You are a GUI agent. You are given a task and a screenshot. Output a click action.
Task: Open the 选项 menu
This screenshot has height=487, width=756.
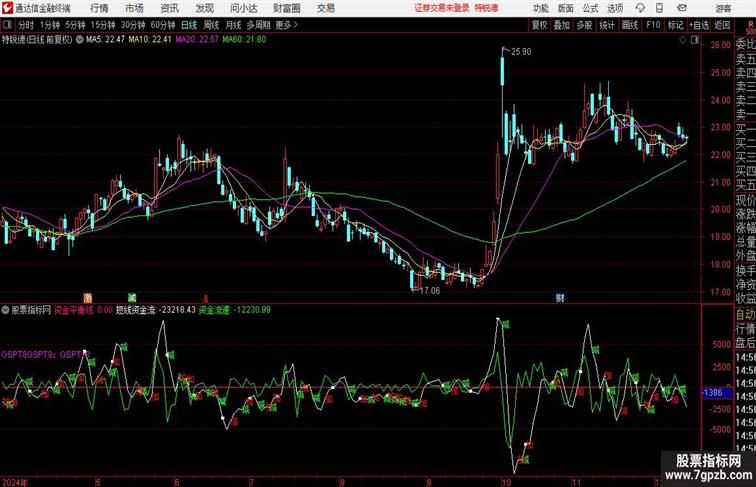coord(615,8)
